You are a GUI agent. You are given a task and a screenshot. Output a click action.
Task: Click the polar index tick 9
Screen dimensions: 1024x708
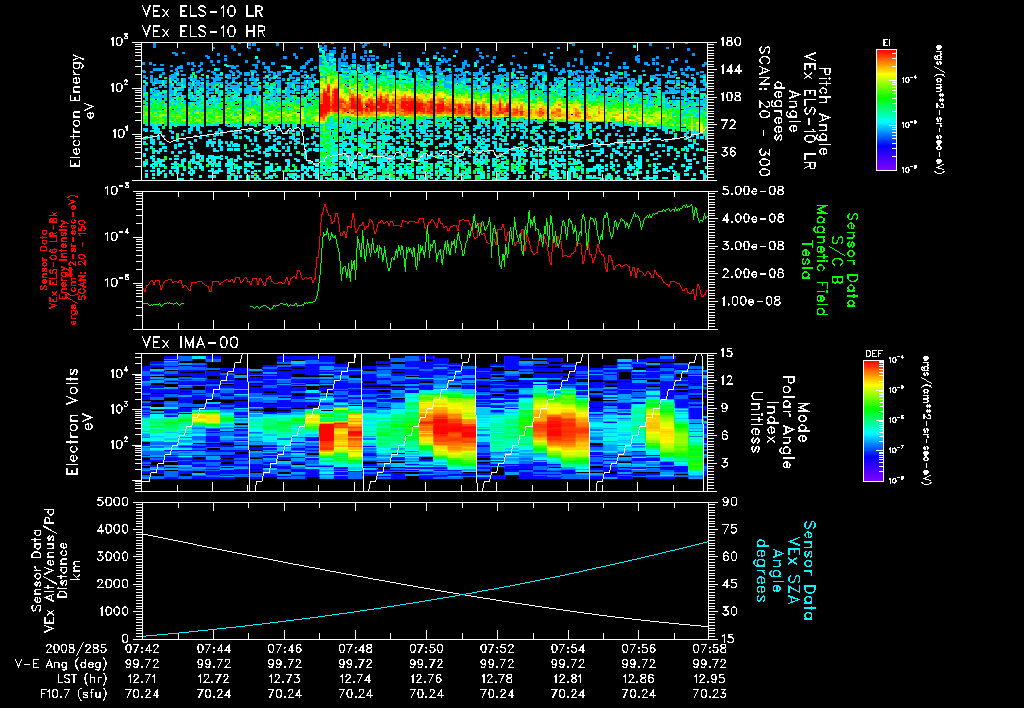pyautogui.click(x=724, y=408)
